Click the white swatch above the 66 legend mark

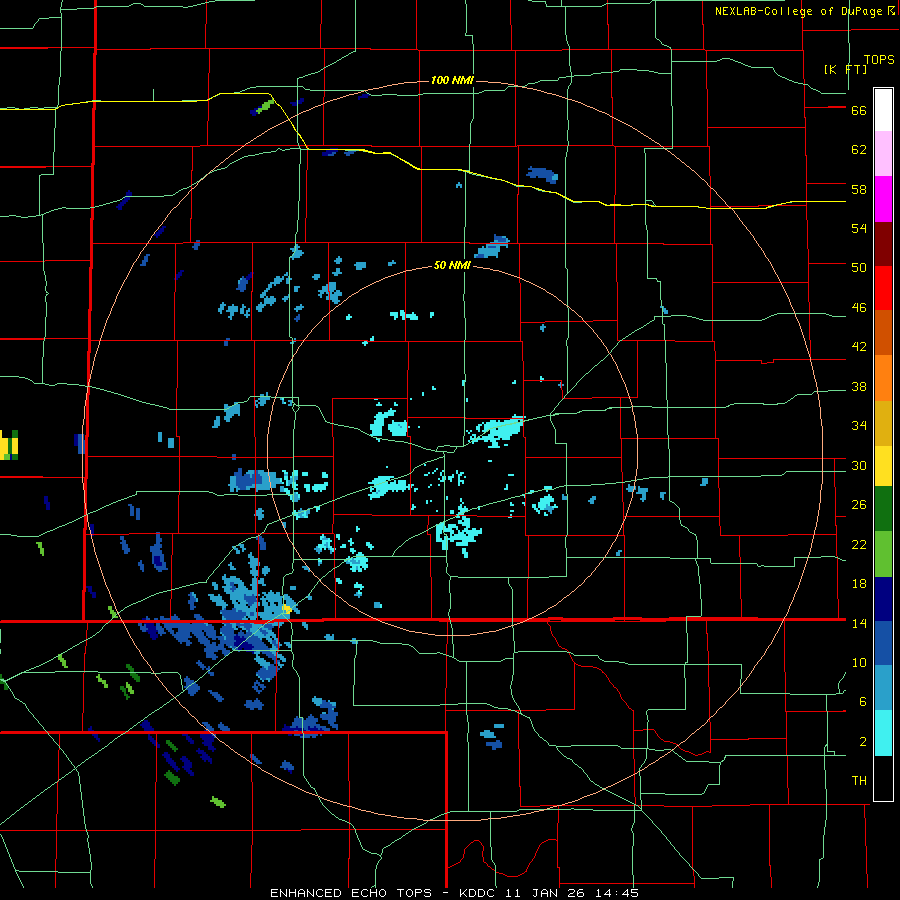coord(883,110)
